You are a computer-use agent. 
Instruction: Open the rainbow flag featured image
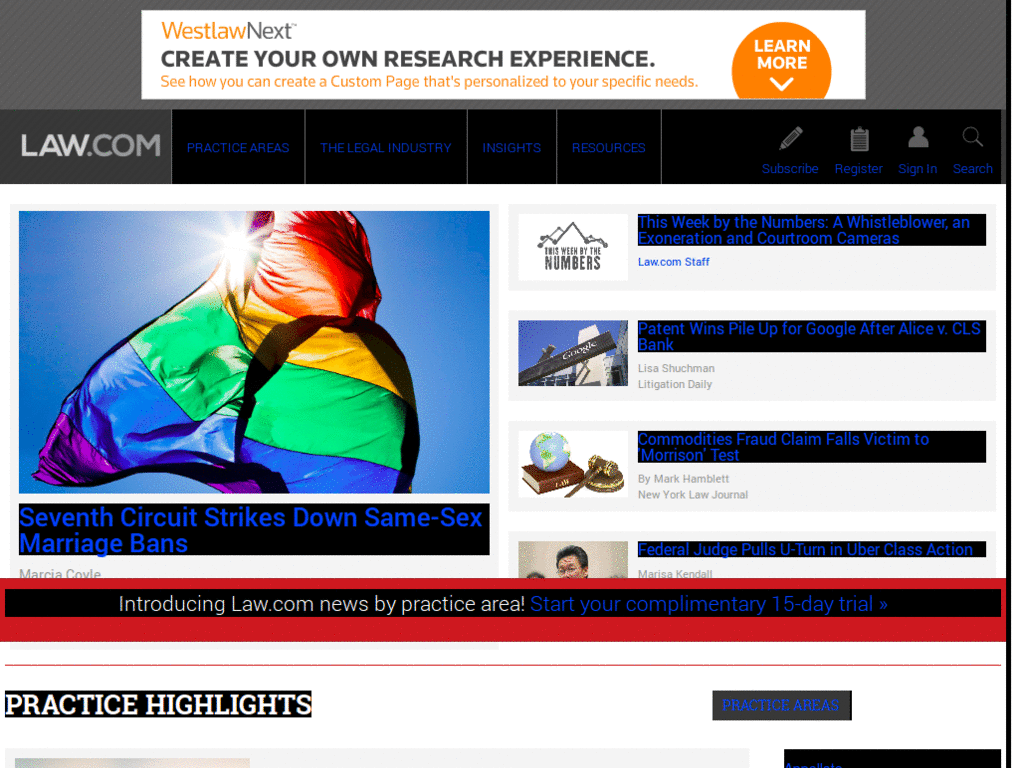point(254,351)
